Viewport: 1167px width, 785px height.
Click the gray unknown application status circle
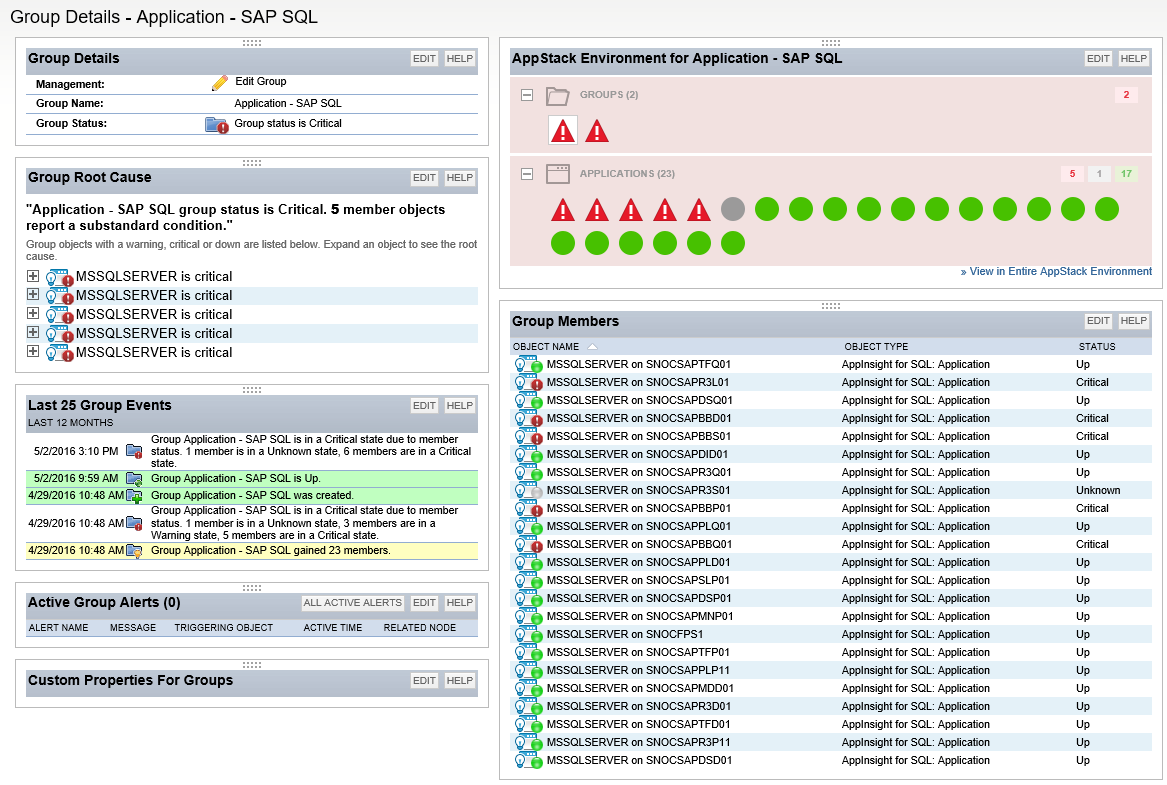pyautogui.click(x=733, y=209)
